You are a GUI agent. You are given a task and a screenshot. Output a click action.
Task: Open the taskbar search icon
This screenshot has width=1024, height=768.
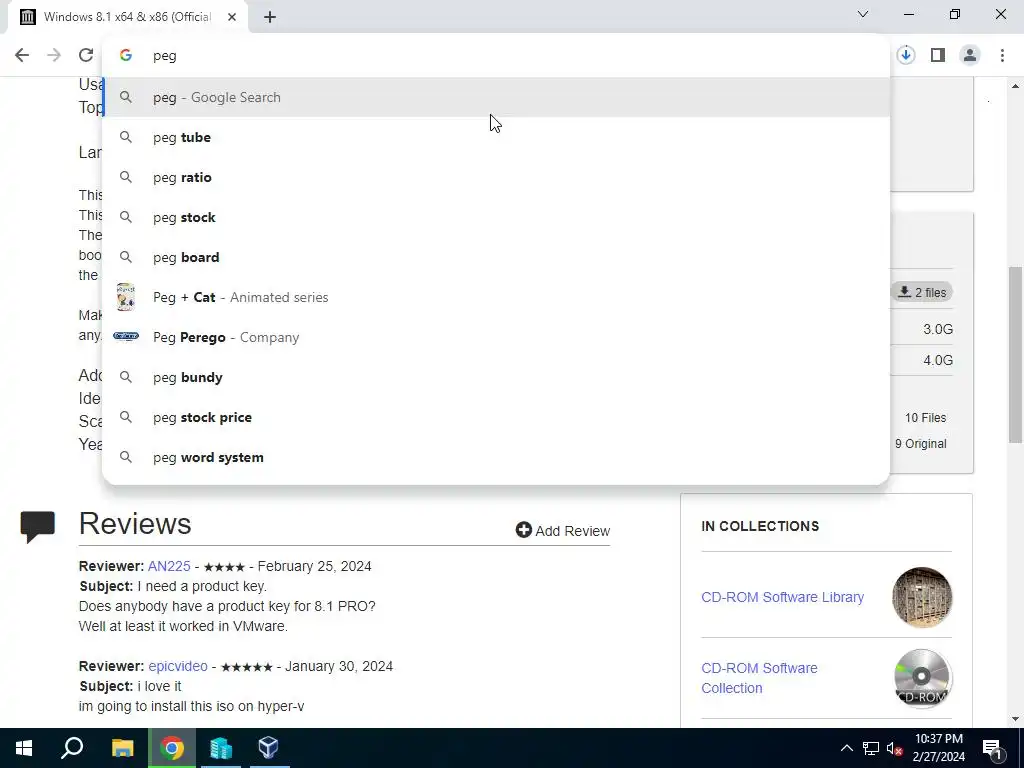(x=72, y=748)
